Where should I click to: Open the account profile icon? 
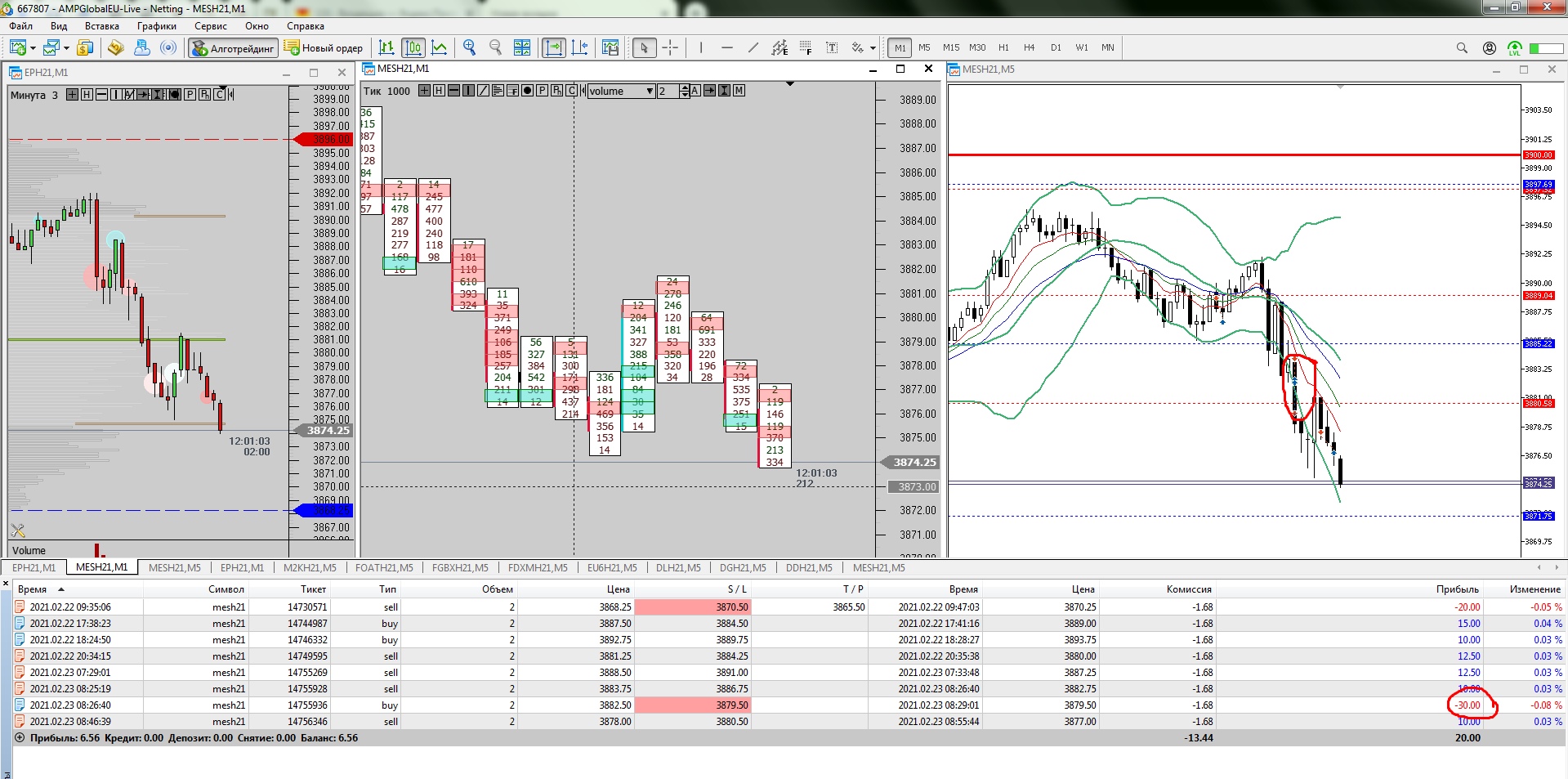point(1490,47)
